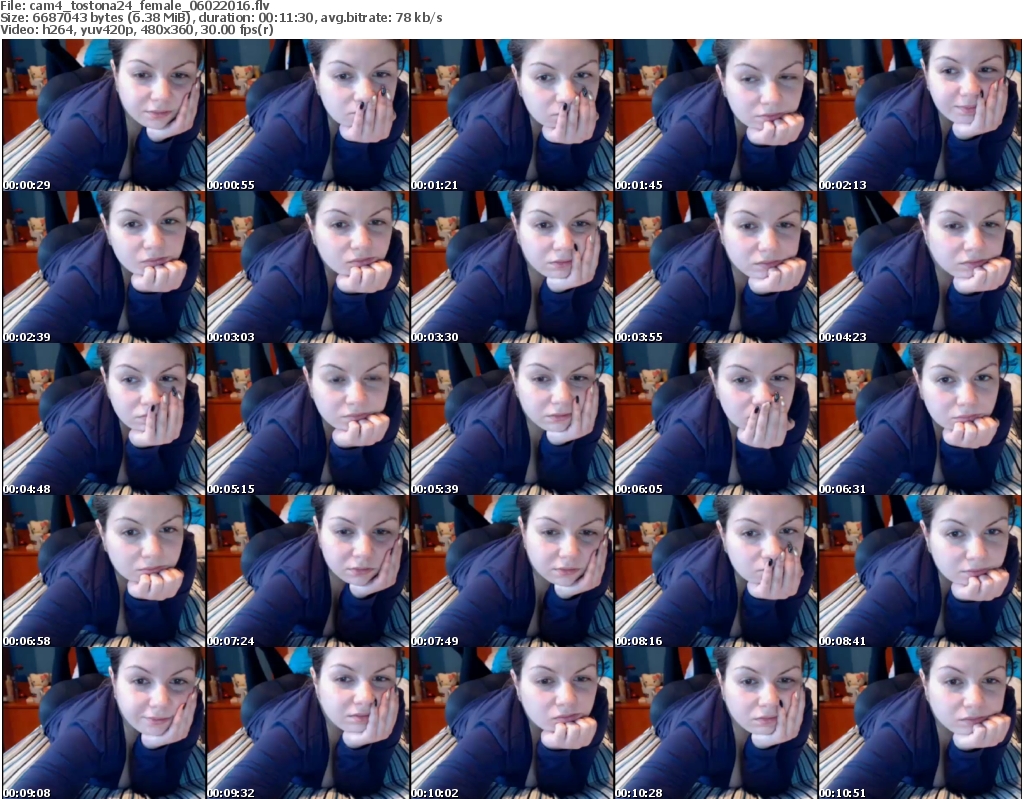Select the thumbnail timestamped 00:03:55

click(x=715, y=267)
